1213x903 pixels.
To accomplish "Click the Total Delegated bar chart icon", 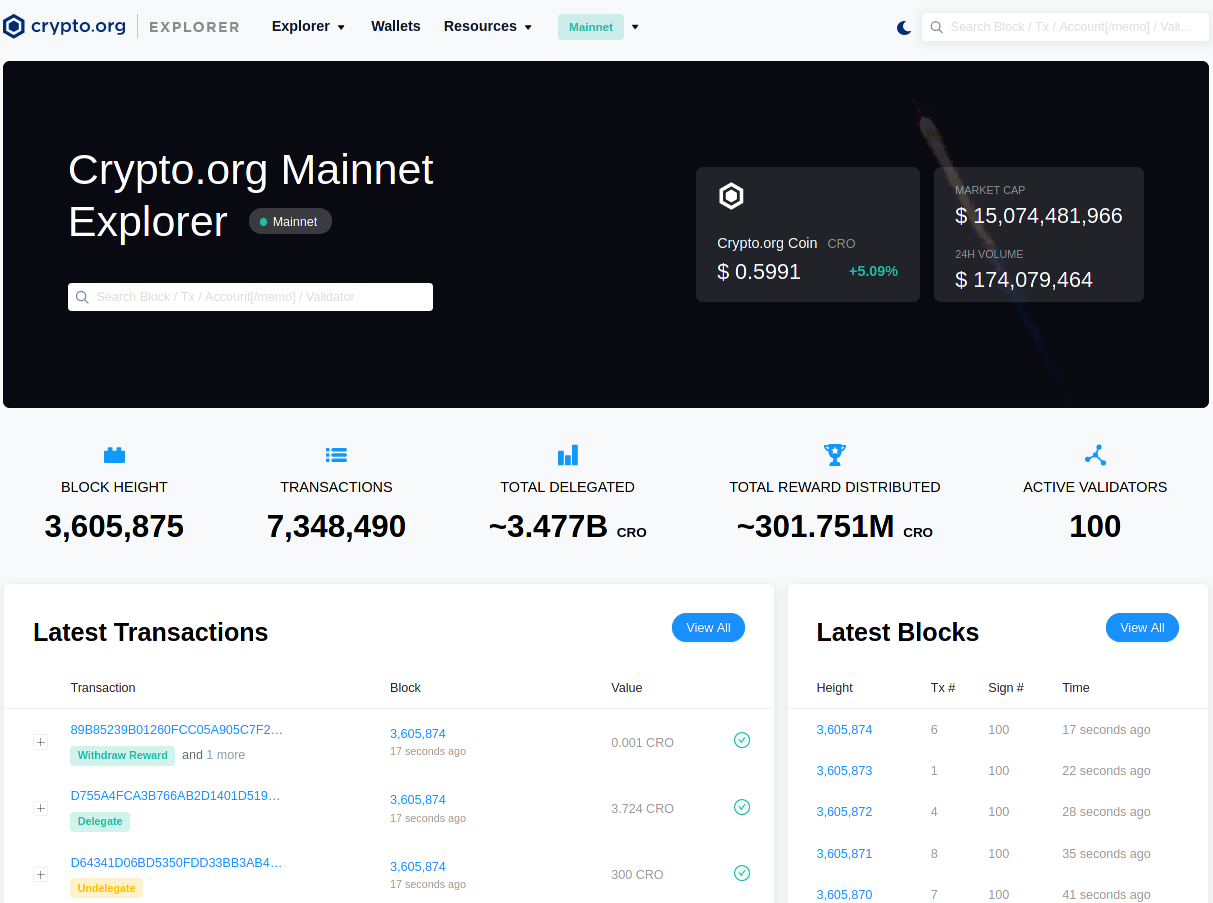I will point(568,455).
